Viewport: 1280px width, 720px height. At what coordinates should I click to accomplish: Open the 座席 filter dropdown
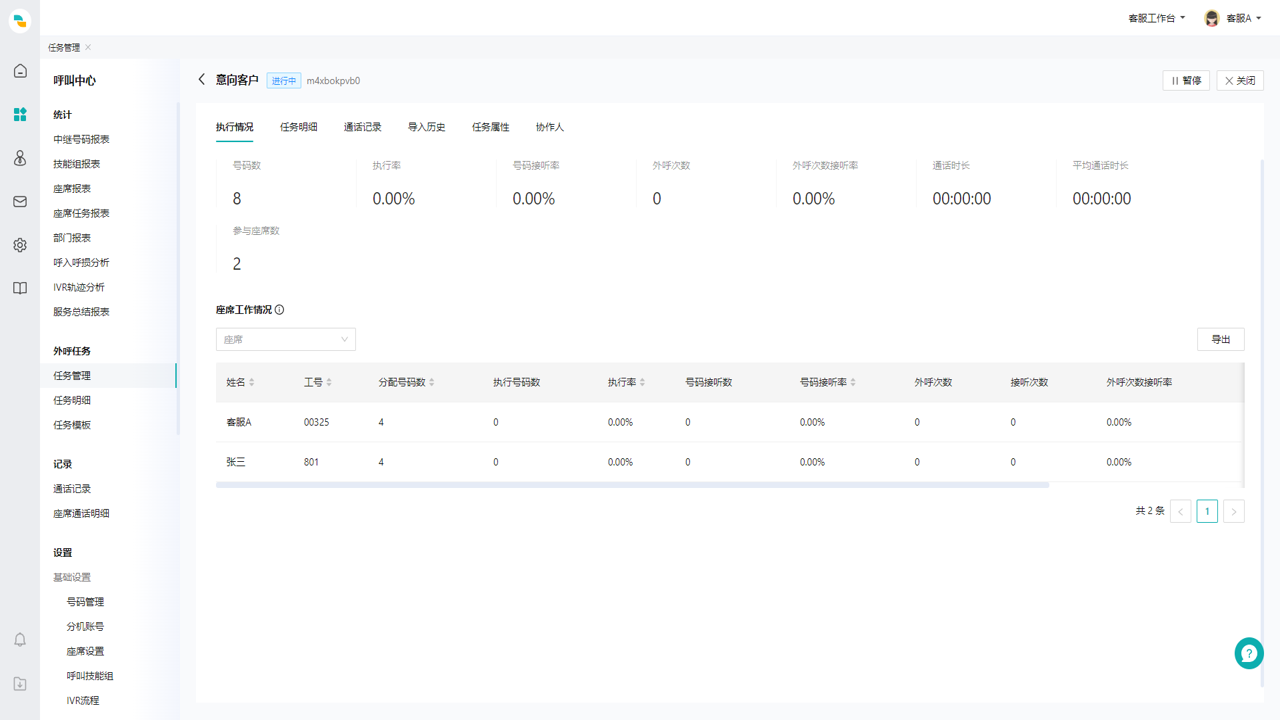click(286, 339)
